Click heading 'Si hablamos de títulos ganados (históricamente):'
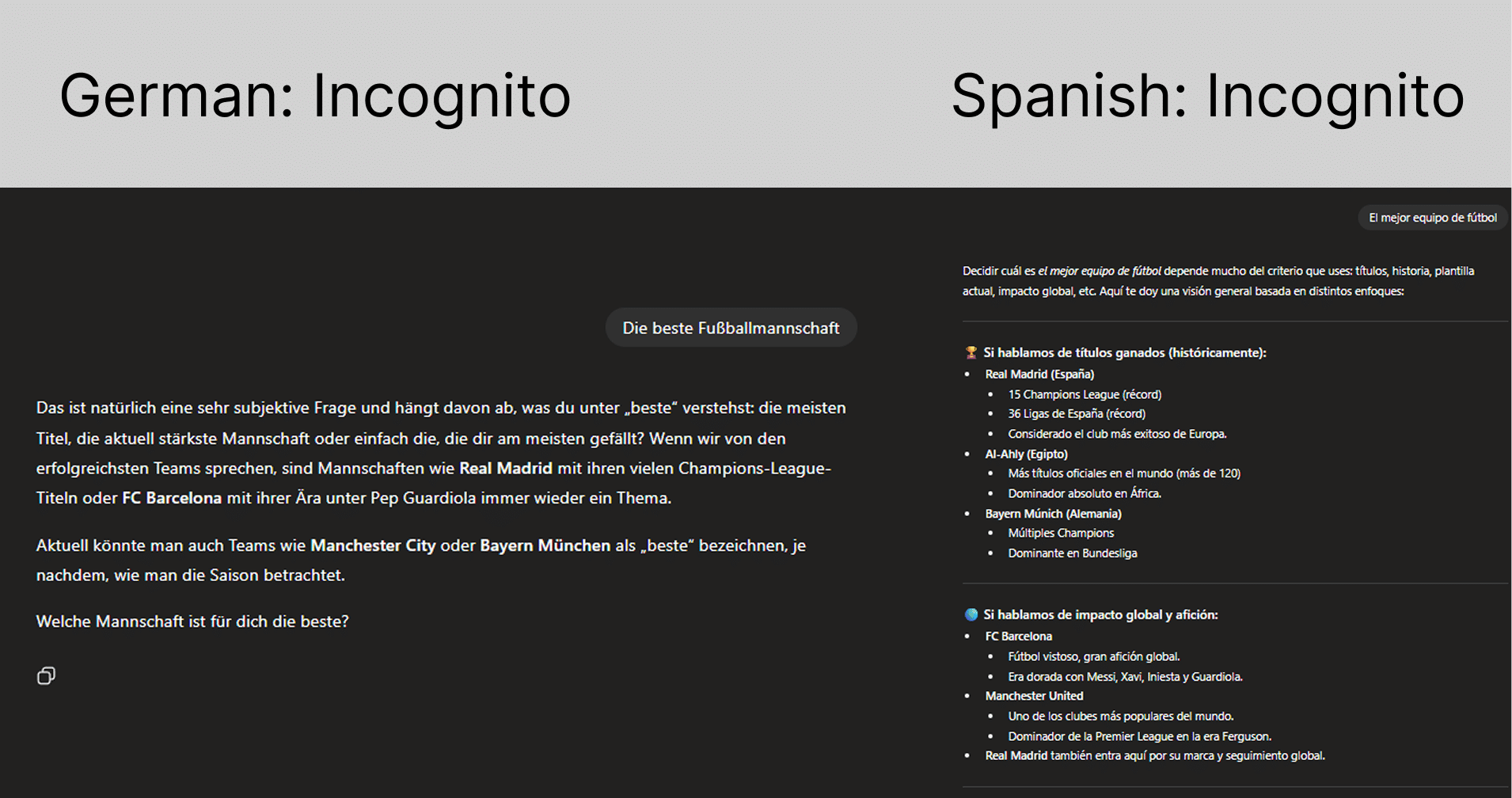 1125,352
